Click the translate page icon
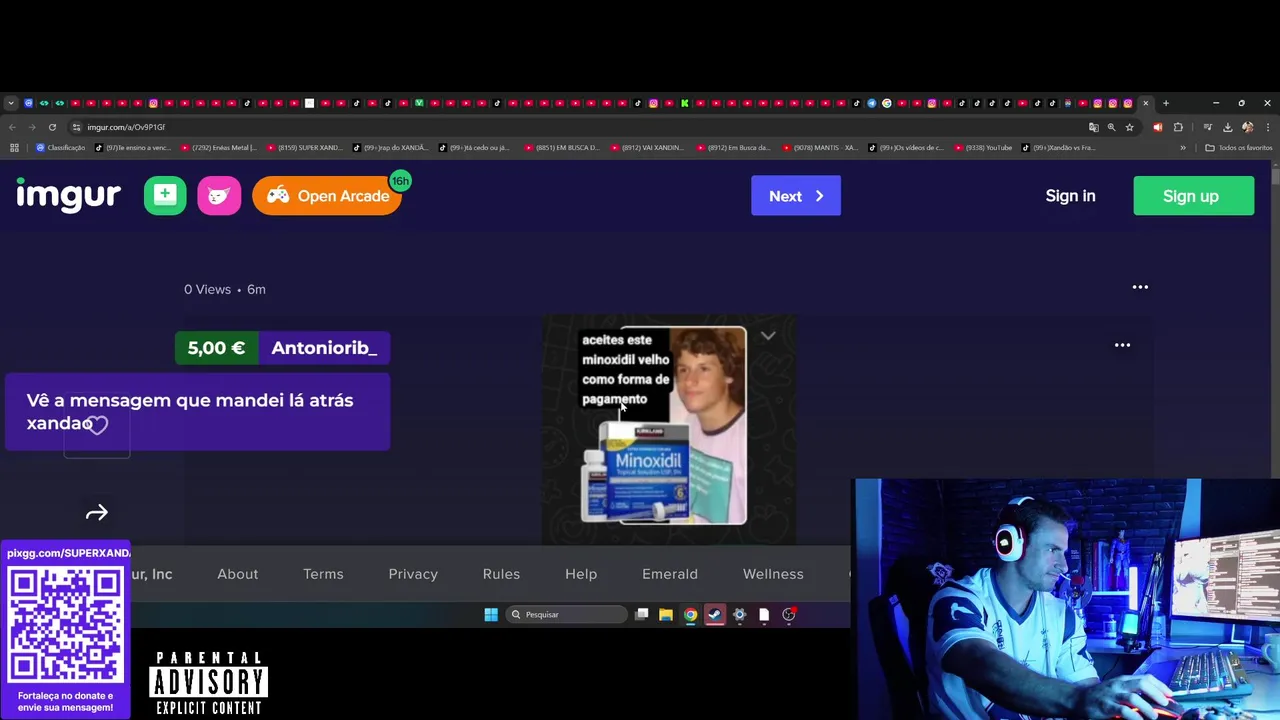 [x=1093, y=127]
